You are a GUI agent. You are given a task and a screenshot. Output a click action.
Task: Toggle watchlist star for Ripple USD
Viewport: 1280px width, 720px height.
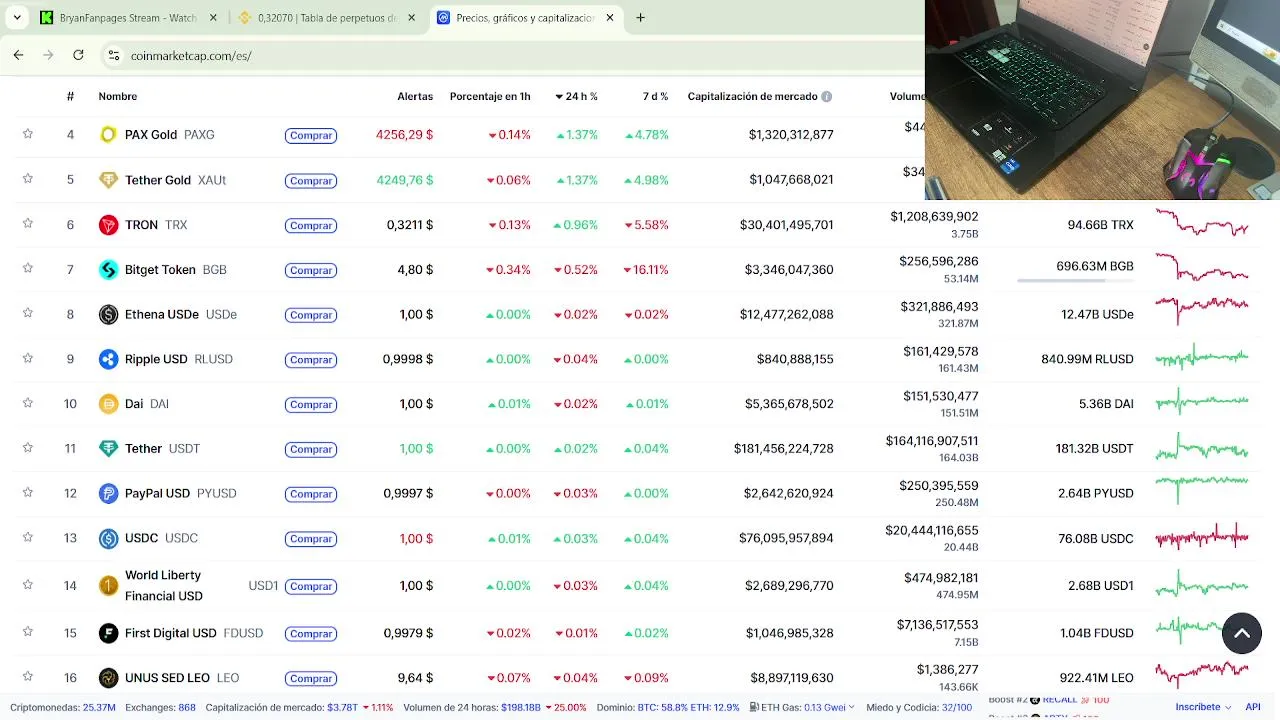coord(28,358)
